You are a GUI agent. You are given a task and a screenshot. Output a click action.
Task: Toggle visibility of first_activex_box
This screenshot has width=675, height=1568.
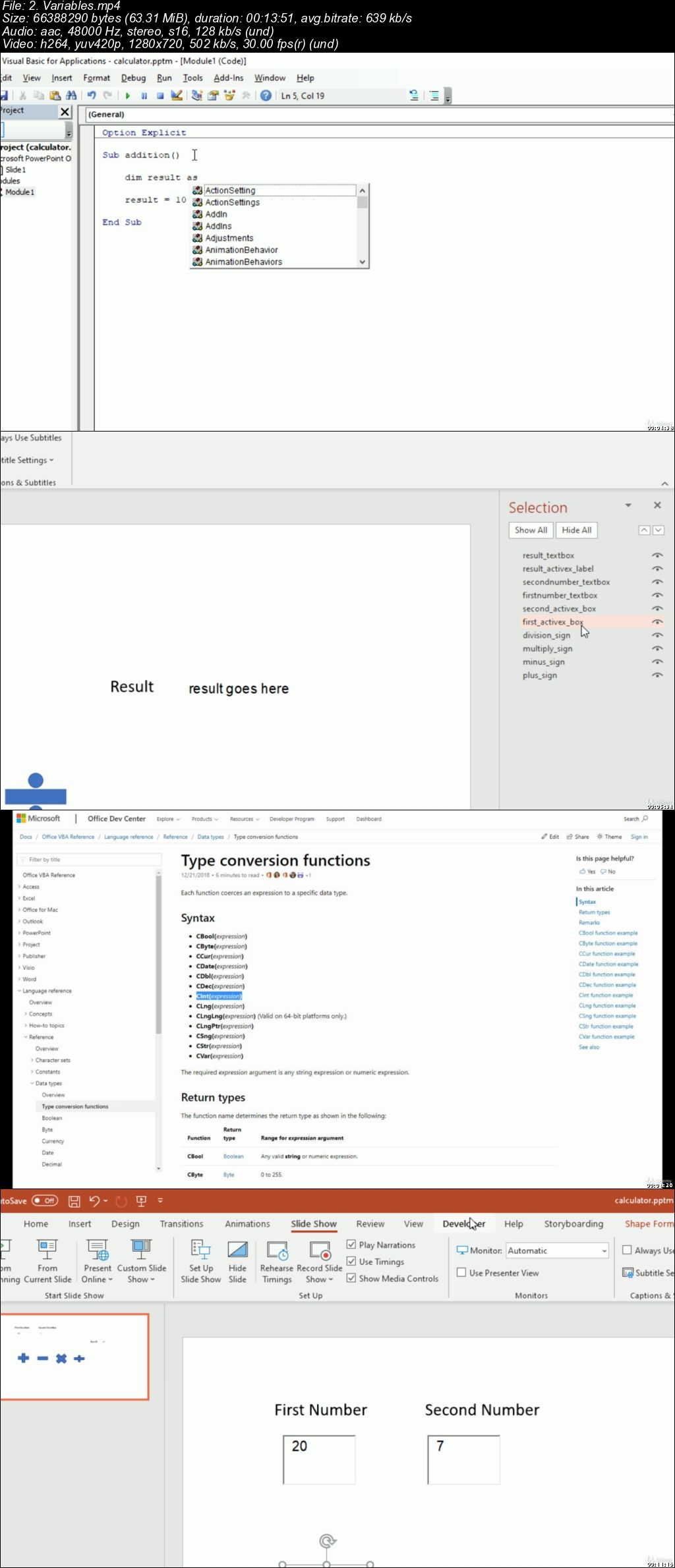pyautogui.click(x=657, y=622)
